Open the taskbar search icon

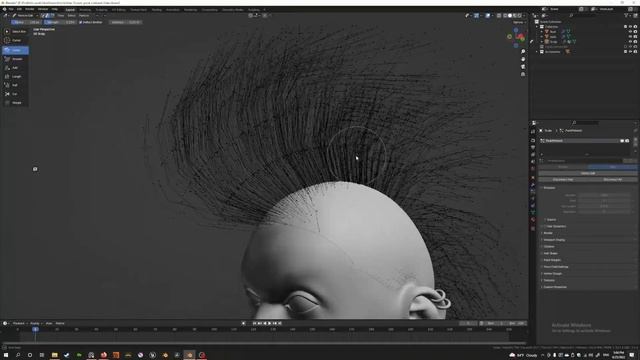(18, 355)
